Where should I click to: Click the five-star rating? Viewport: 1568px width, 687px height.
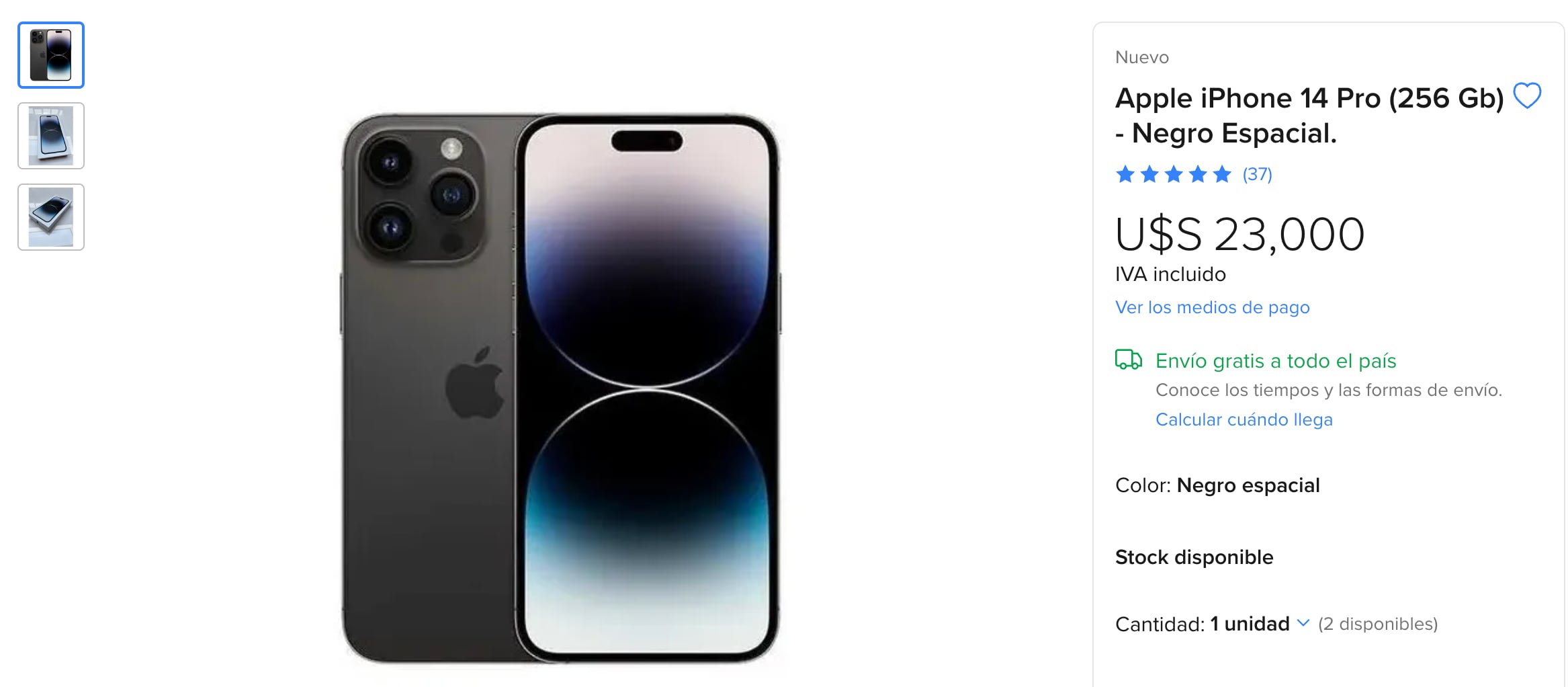(1173, 175)
